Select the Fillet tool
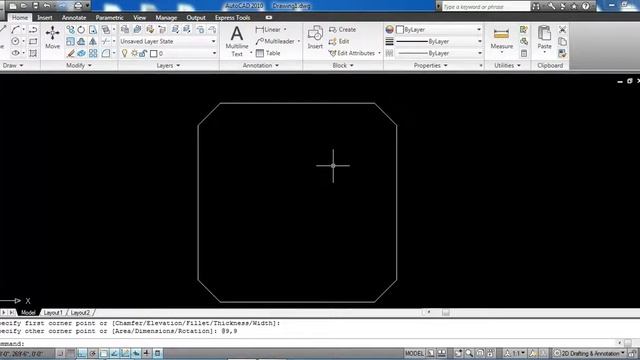Image resolution: width=640 pixels, height=360 pixels. tap(106, 53)
